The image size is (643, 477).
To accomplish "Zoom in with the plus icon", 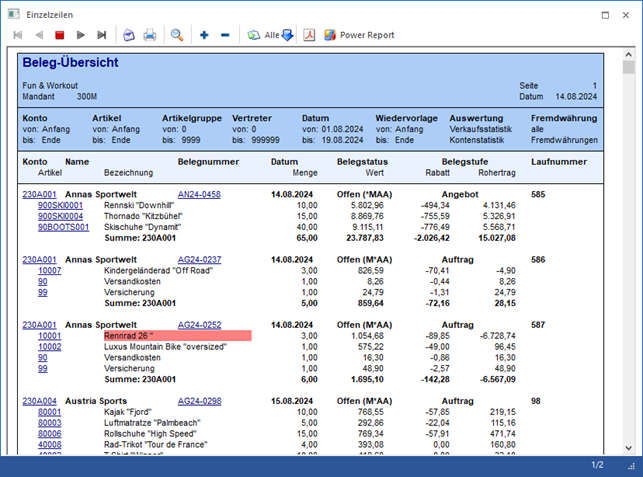I will pos(204,35).
